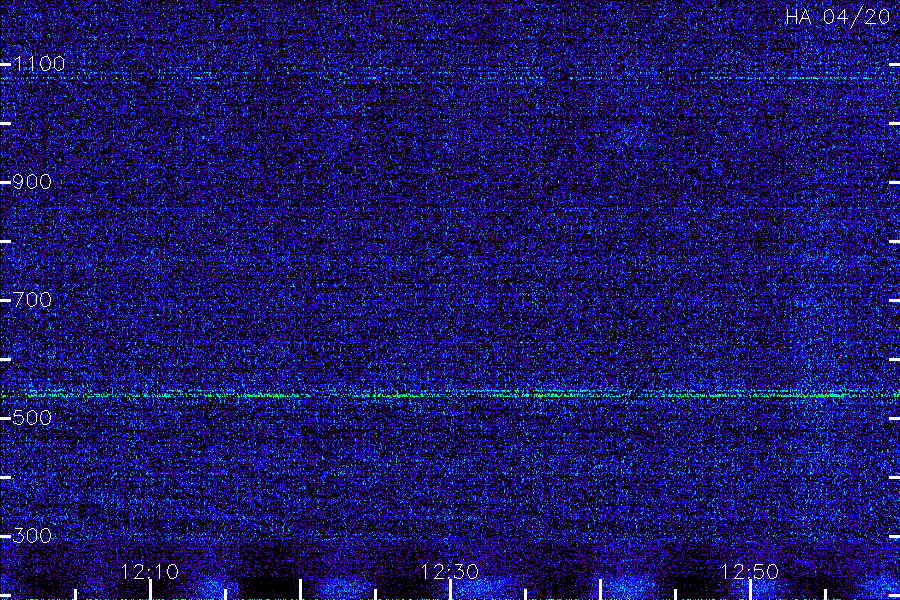Screen dimensions: 900x600
Task: Click the time tick mark below 12:10
Action: (x=150, y=590)
